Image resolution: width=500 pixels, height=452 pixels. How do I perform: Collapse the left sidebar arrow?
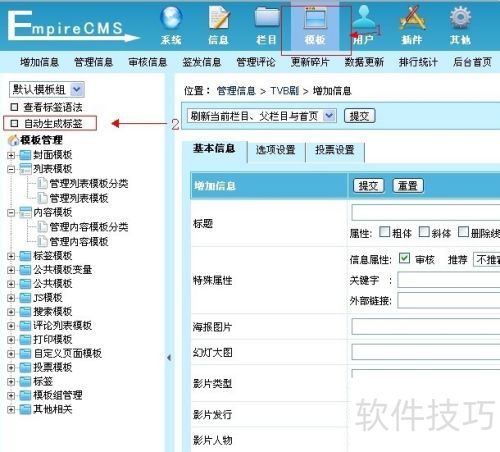coord(169,358)
